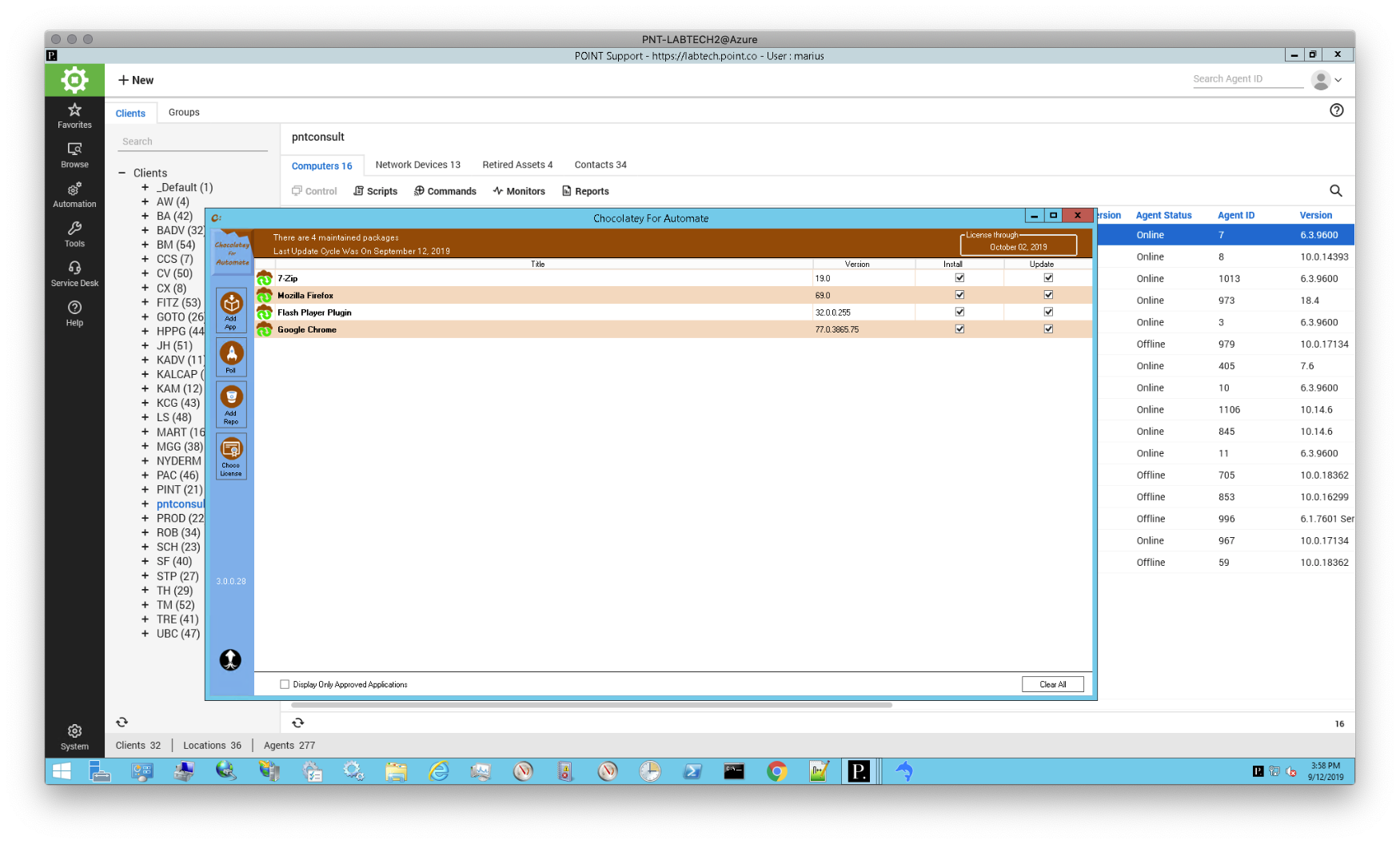Screen dimensions: 1400x844
Task: Enable Display Only Approved Applications
Action: 285,684
